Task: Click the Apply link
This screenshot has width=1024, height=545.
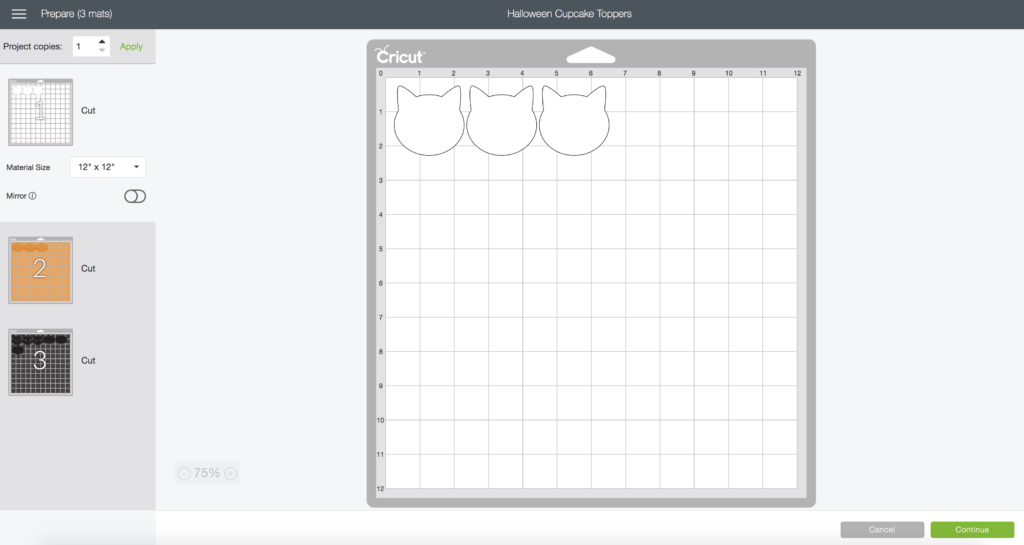Action: pyautogui.click(x=131, y=46)
